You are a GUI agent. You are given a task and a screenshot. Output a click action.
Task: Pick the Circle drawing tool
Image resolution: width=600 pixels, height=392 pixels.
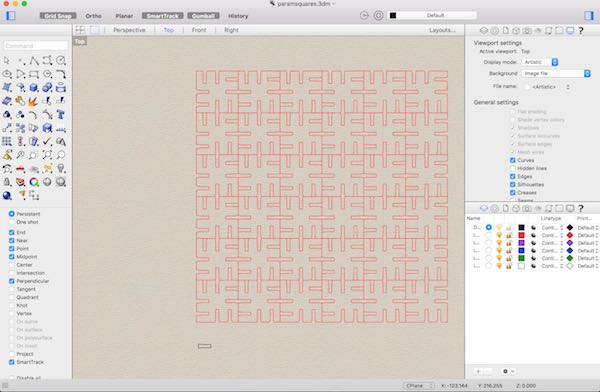(x=61, y=60)
